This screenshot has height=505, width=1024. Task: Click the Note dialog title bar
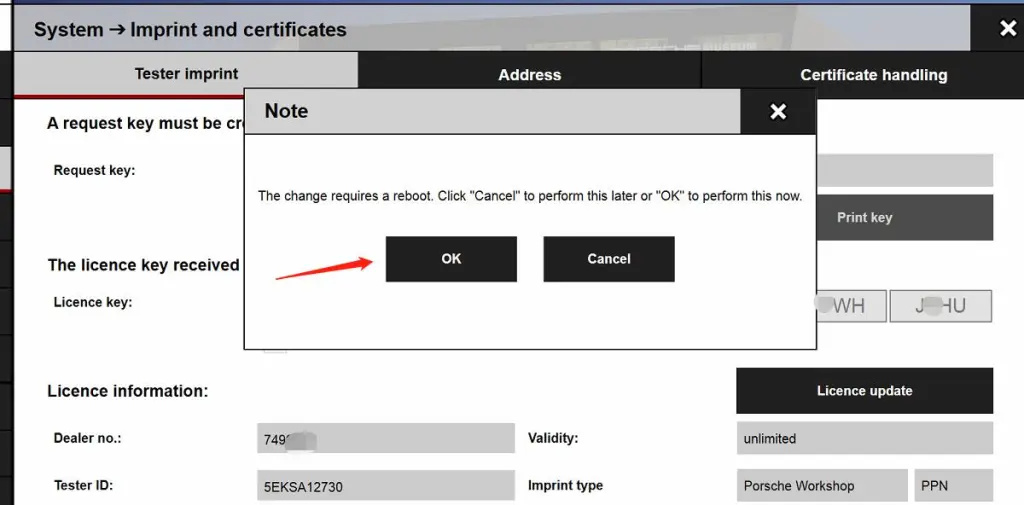pyautogui.click(x=492, y=112)
